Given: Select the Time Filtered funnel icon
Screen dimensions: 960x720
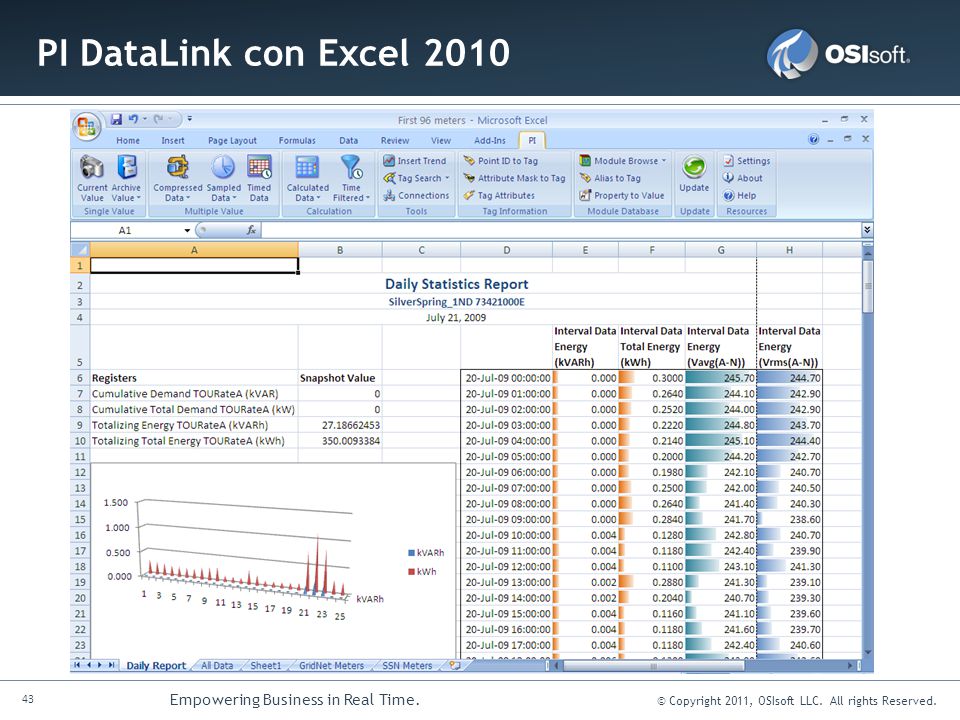Looking at the screenshot, I should tap(351, 167).
